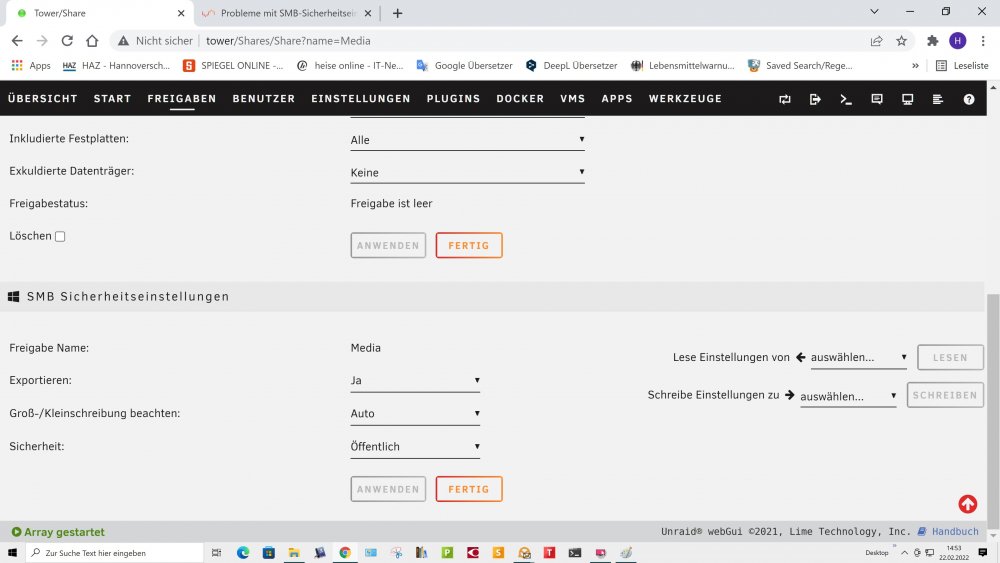Viewport: 1000px width, 563px height.
Task: Open the Chrome tab search chevron
Action: [874, 11]
